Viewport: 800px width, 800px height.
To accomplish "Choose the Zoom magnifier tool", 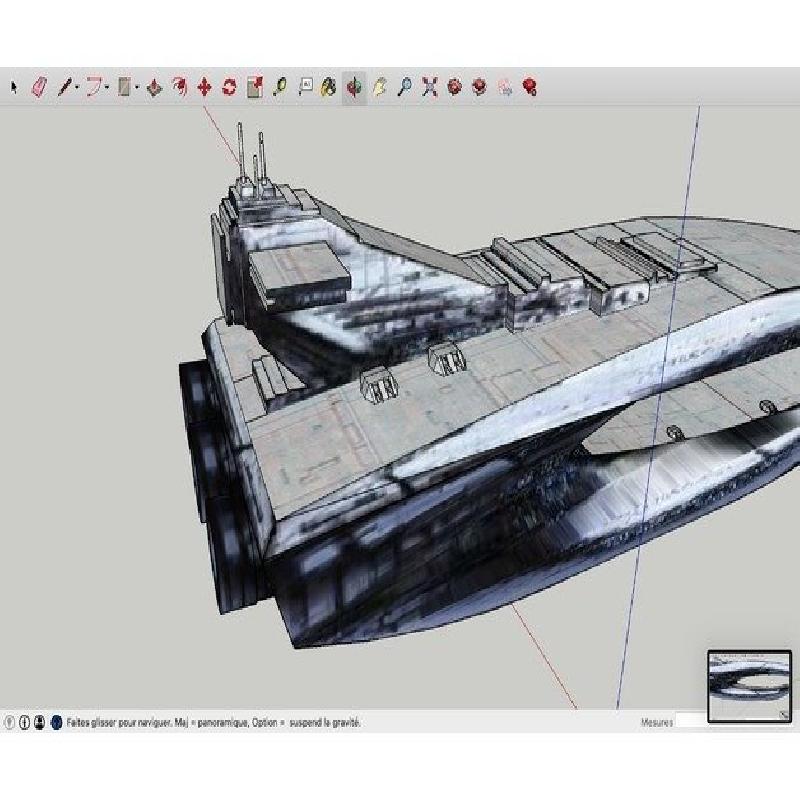I will pyautogui.click(x=405, y=87).
